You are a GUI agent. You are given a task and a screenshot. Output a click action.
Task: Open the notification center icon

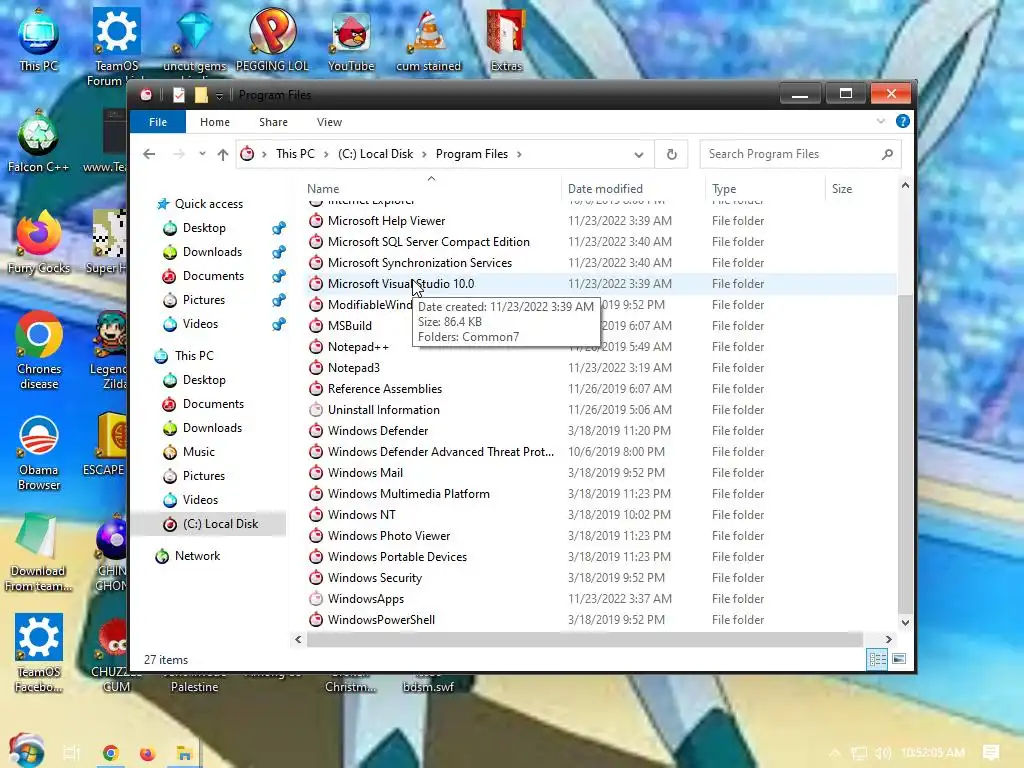tap(991, 753)
